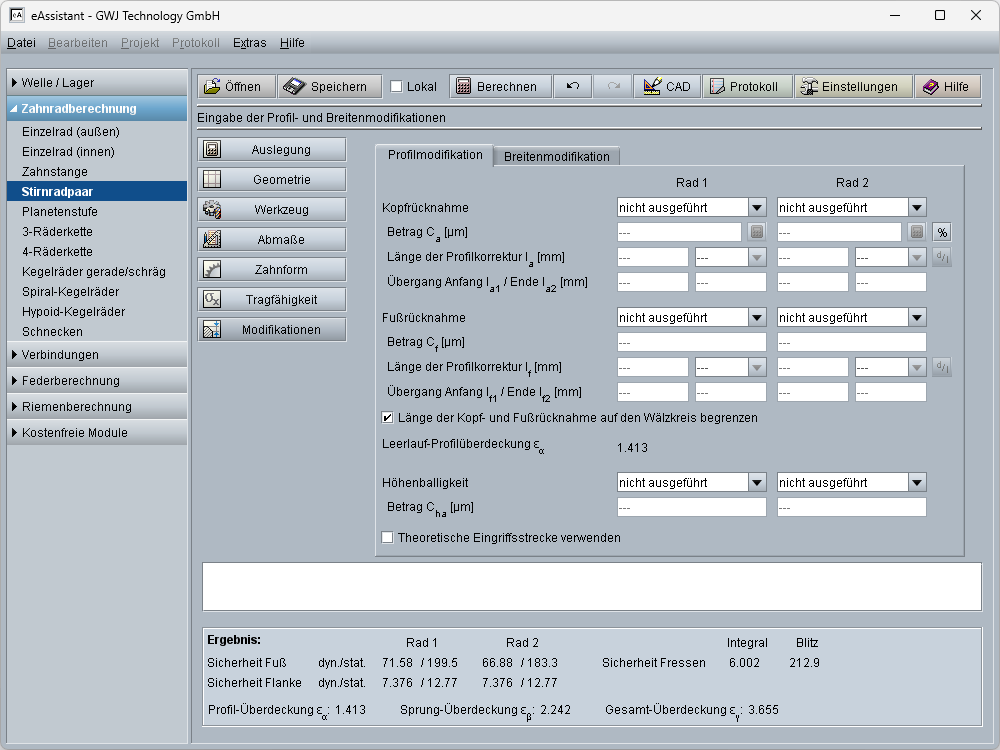Image resolution: width=1000 pixels, height=750 pixels.
Task: Run the Berechnen calculator button
Action: point(499,87)
